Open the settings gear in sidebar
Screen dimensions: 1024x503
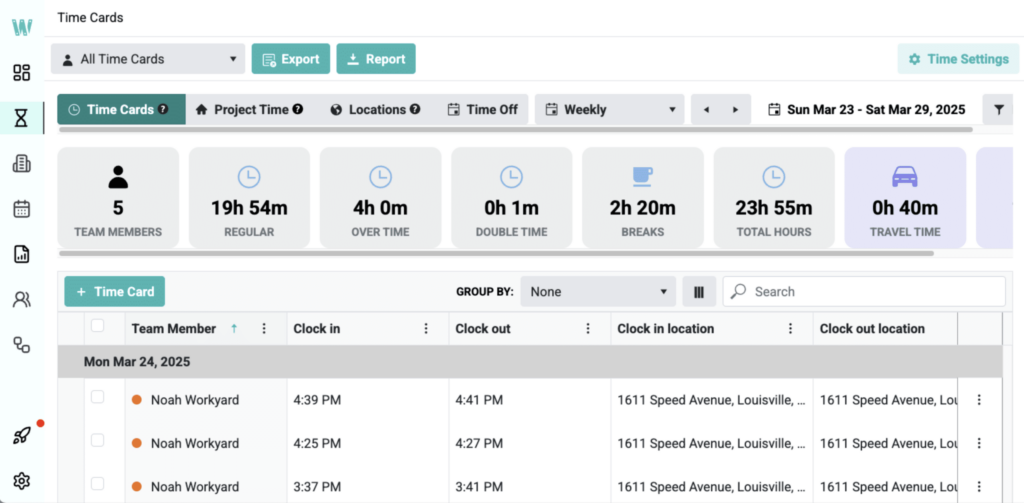point(21,481)
